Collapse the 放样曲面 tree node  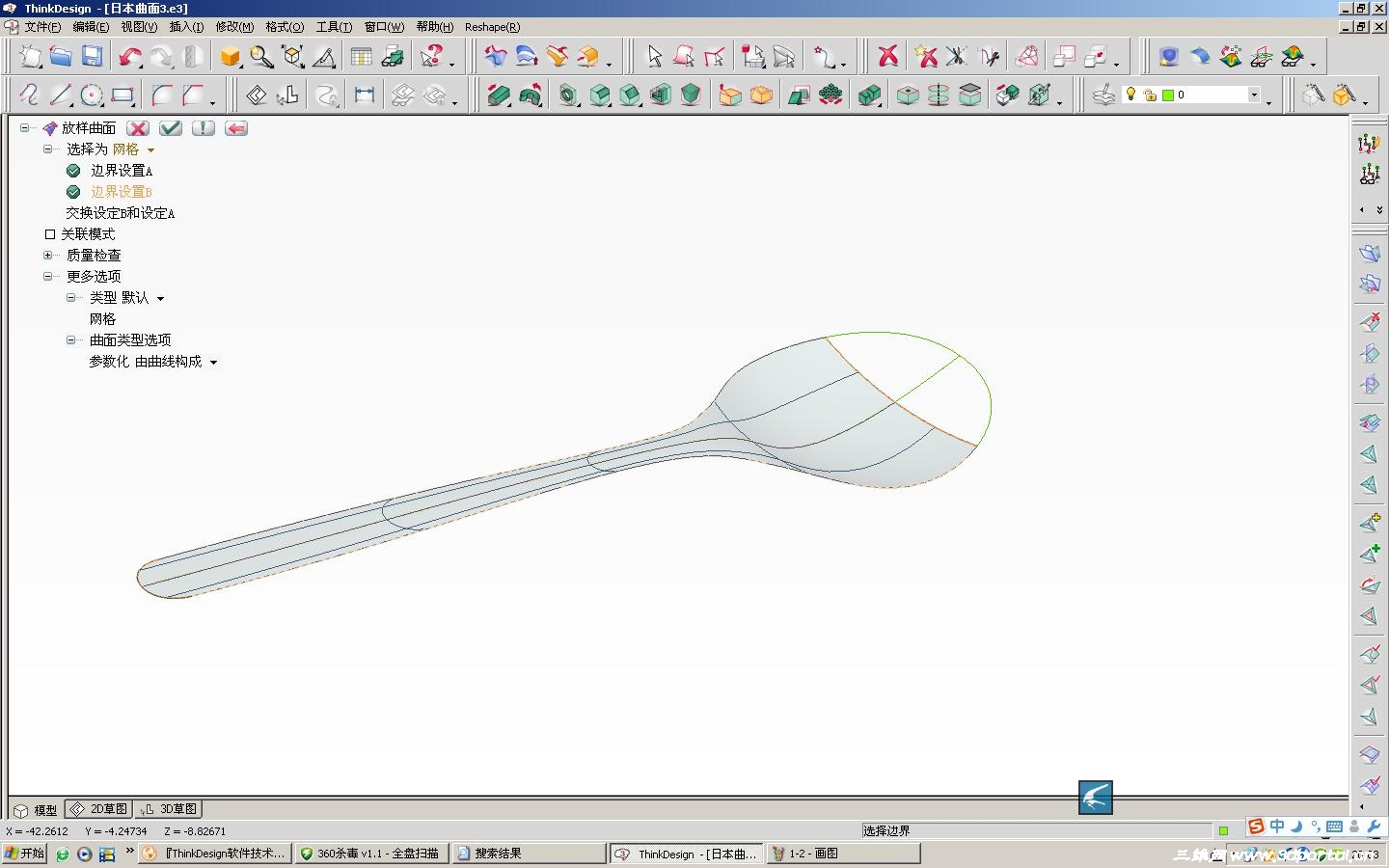(24, 127)
